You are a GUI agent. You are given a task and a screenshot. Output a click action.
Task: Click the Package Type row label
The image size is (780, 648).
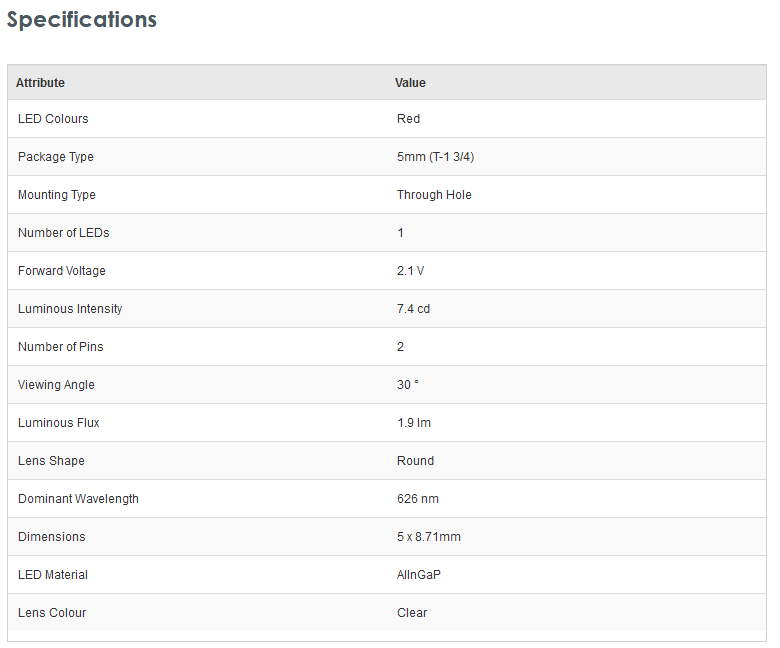coord(56,157)
